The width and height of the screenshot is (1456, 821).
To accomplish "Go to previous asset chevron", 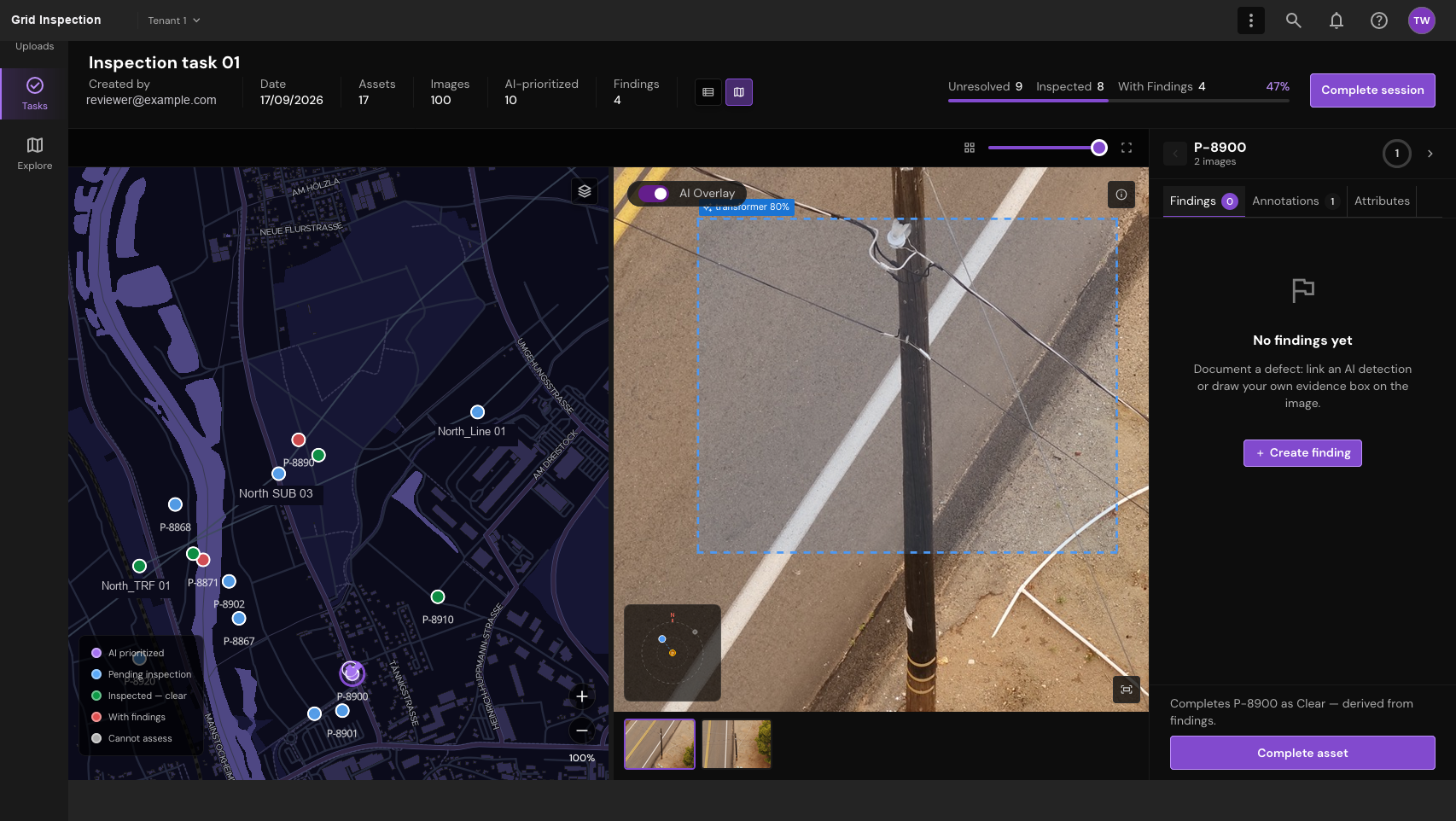I will (1174, 154).
